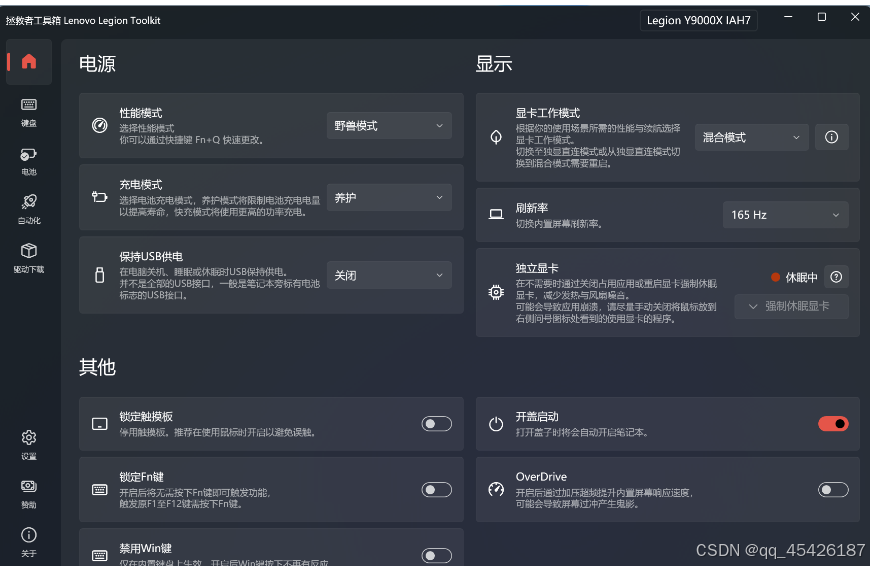Image resolution: width=870 pixels, height=566 pixels.
Task: Click the 休眠中 GPU status text
Action: pos(801,277)
